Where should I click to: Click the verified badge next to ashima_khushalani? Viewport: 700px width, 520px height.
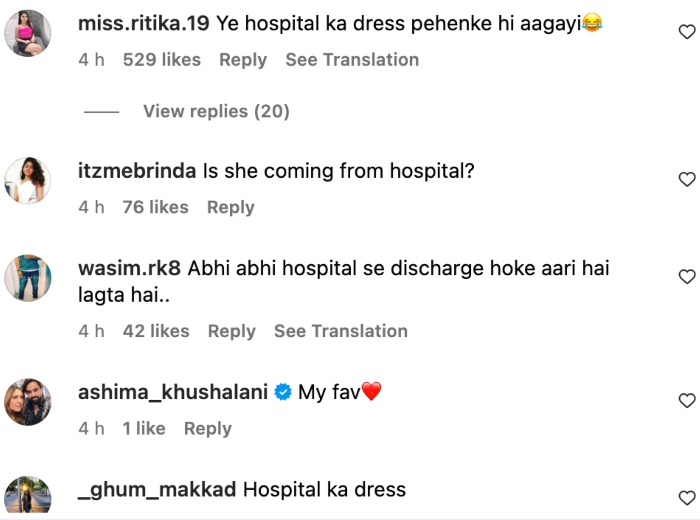tap(283, 392)
